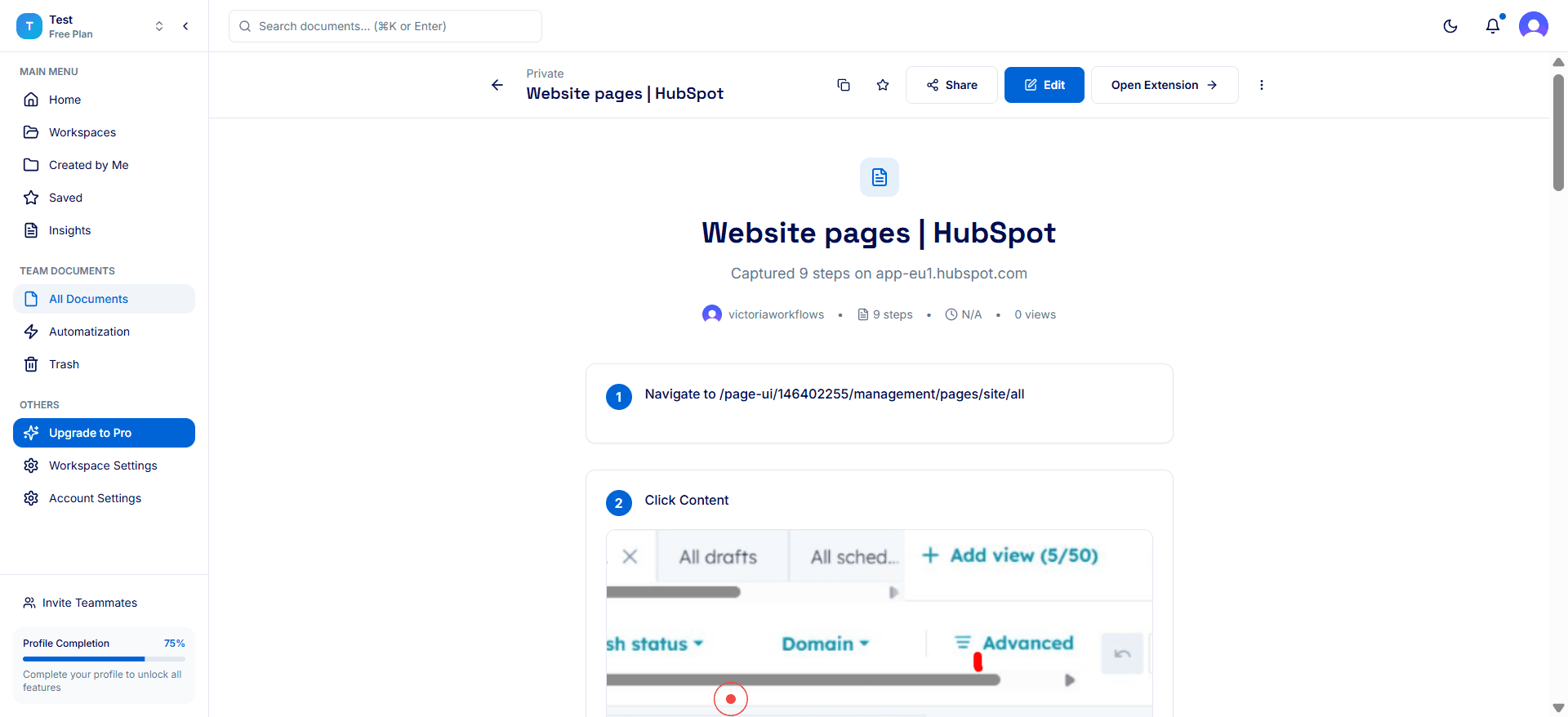Image resolution: width=1568 pixels, height=717 pixels.
Task: Click the 0 views metadata text
Action: pos(1035,314)
